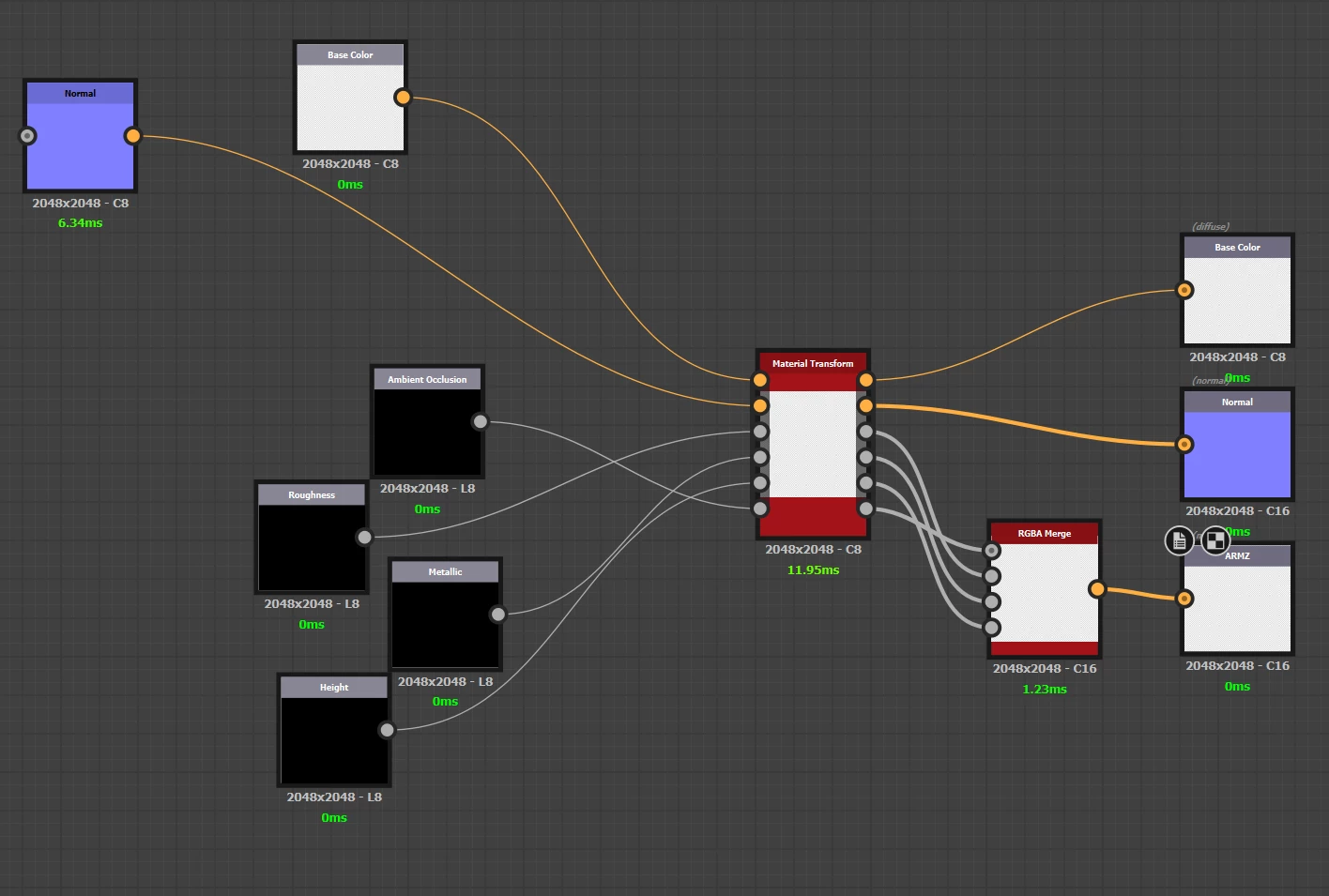This screenshot has height=896, width=1329.
Task: Select the ARMZ output node header
Action: [1237, 555]
